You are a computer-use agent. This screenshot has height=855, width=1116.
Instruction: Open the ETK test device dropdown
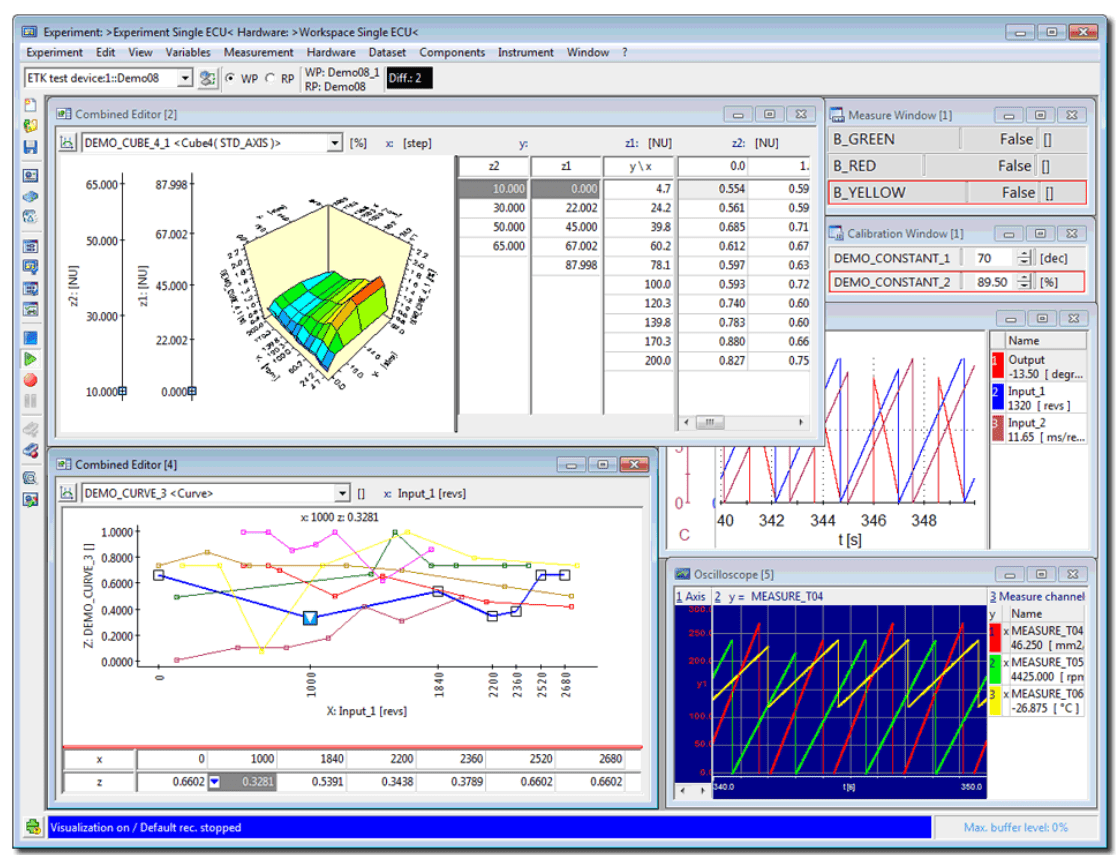pos(184,78)
